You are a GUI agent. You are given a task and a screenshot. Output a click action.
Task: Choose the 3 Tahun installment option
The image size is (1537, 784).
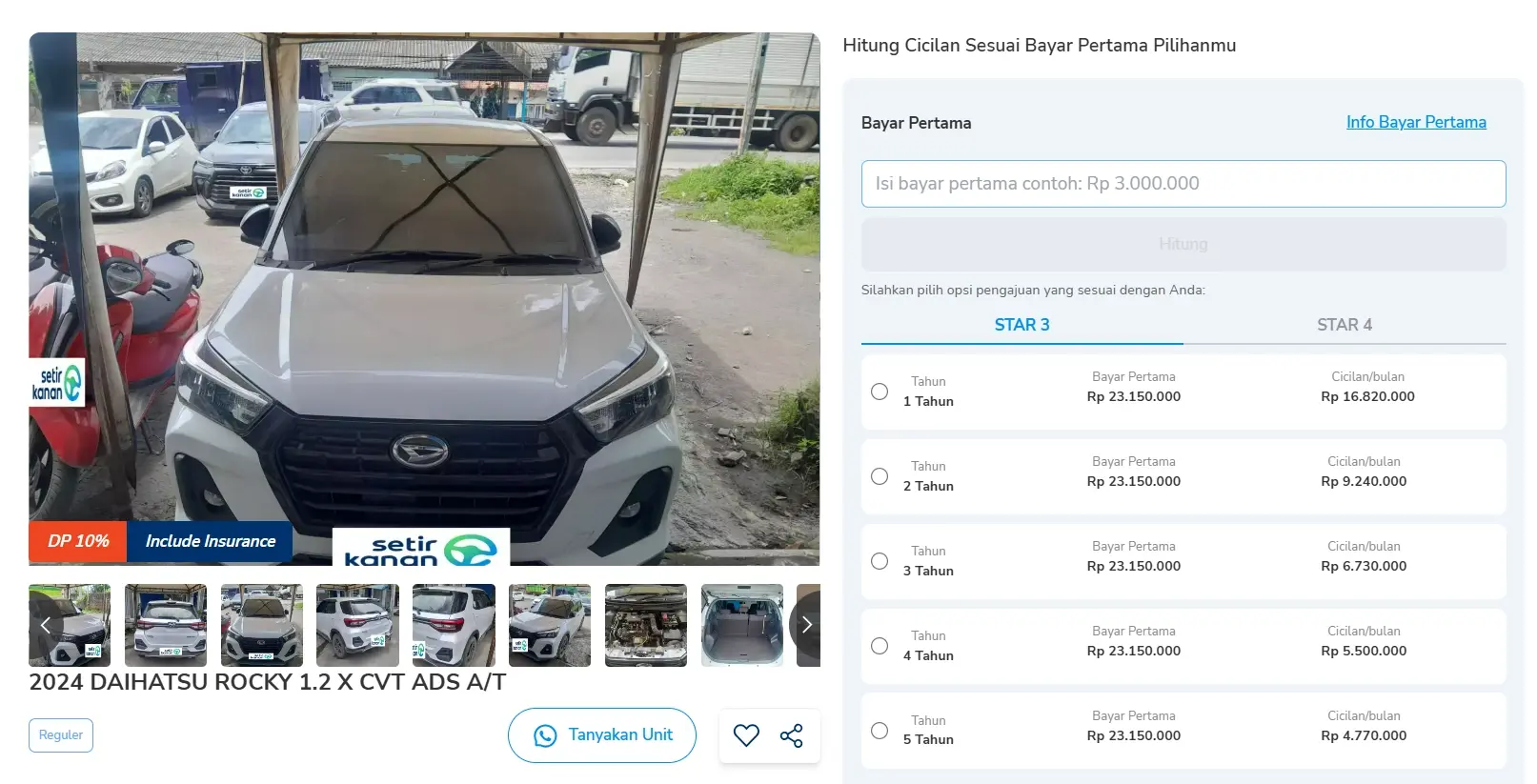pyautogui.click(x=880, y=561)
